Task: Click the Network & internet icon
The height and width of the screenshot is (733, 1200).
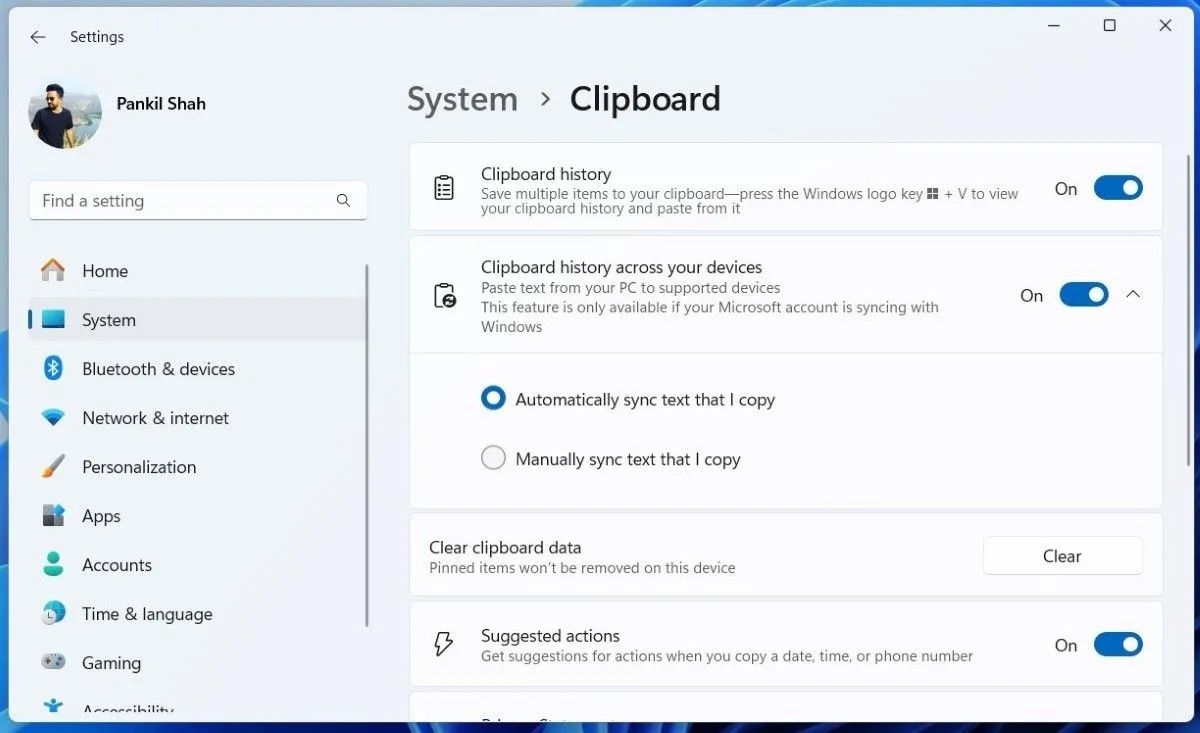Action: coord(52,418)
